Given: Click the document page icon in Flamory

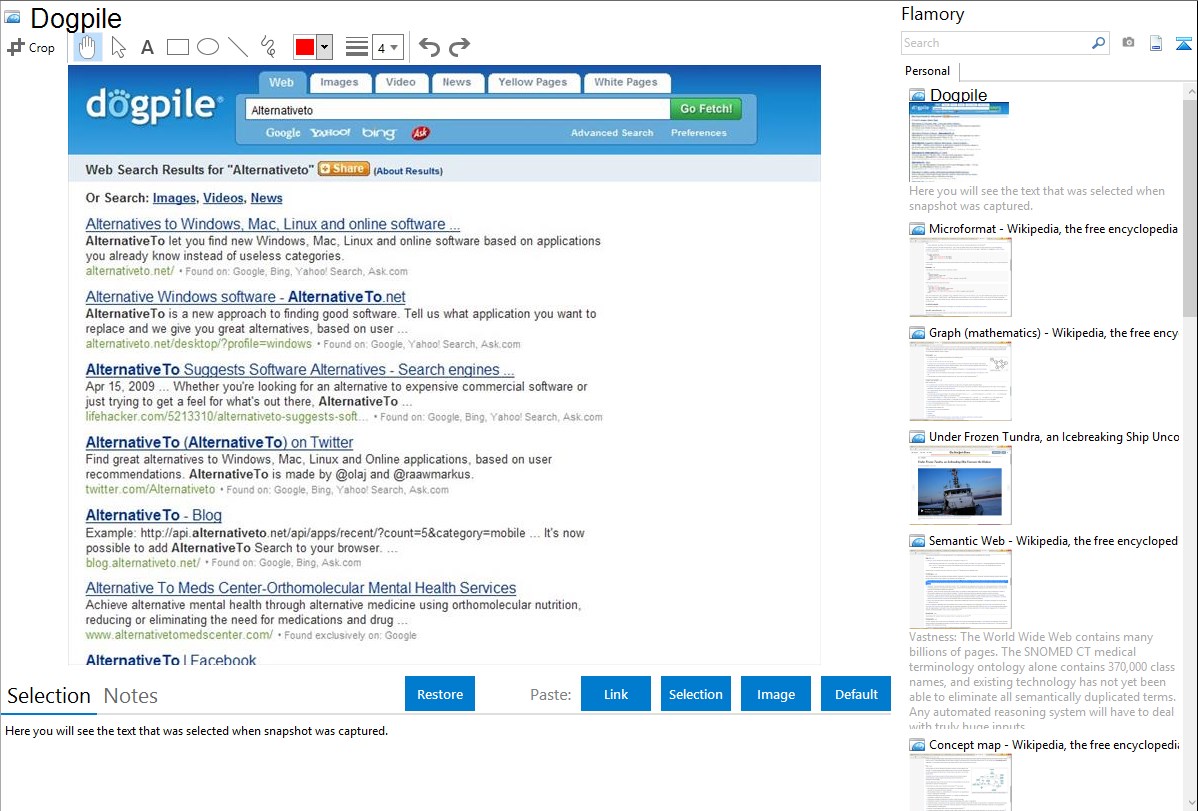Looking at the screenshot, I should [x=1156, y=43].
